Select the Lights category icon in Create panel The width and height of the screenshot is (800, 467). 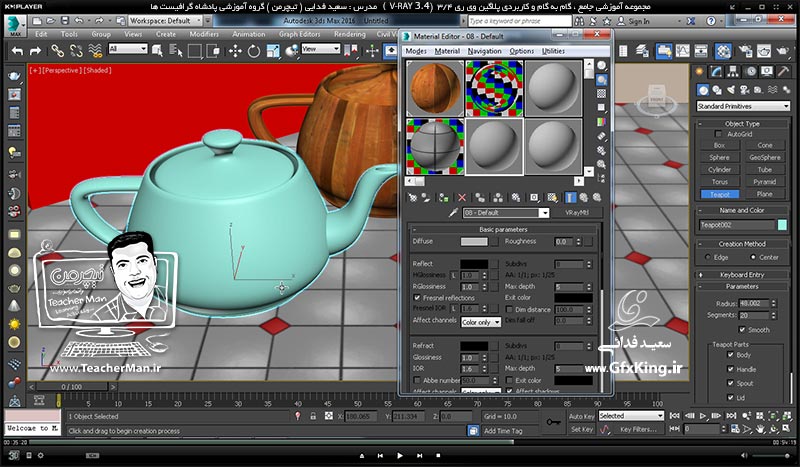731,90
